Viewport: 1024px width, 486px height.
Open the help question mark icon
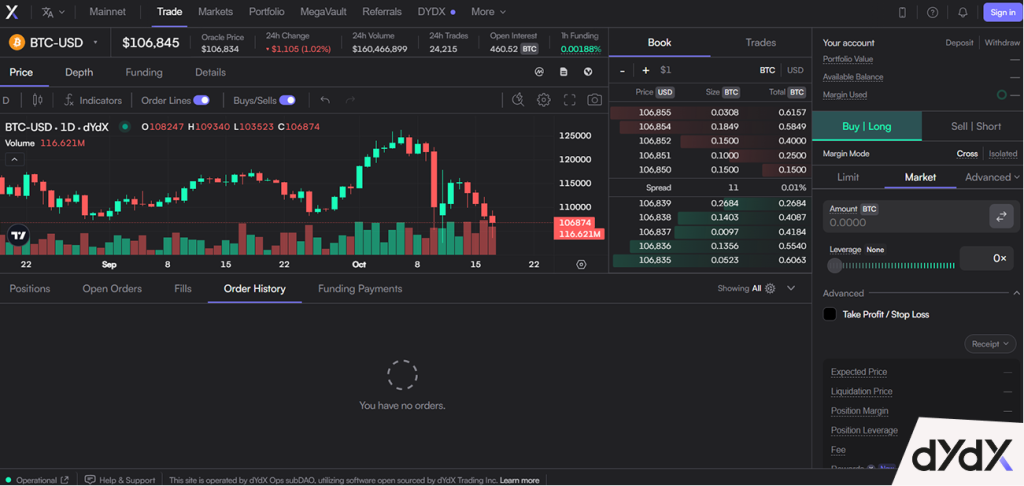pyautogui.click(x=932, y=12)
